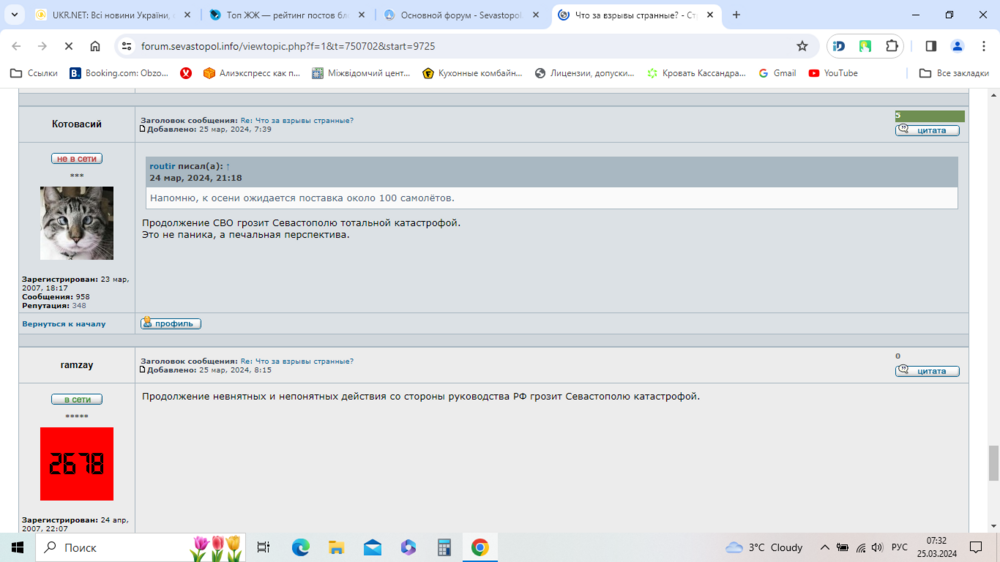Open the Лицензии, допуски bookmark

click(585, 73)
